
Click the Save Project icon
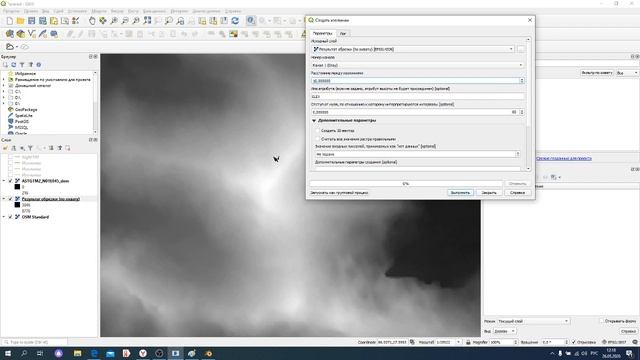pyautogui.click(x=31, y=21)
